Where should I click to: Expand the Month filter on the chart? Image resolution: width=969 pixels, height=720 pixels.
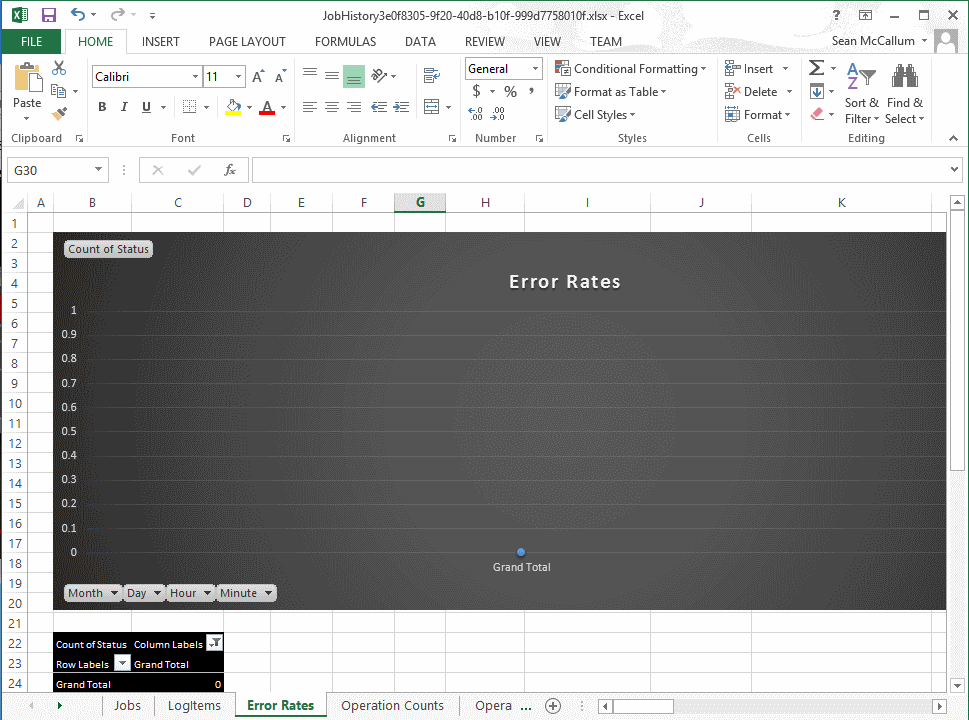(92, 593)
